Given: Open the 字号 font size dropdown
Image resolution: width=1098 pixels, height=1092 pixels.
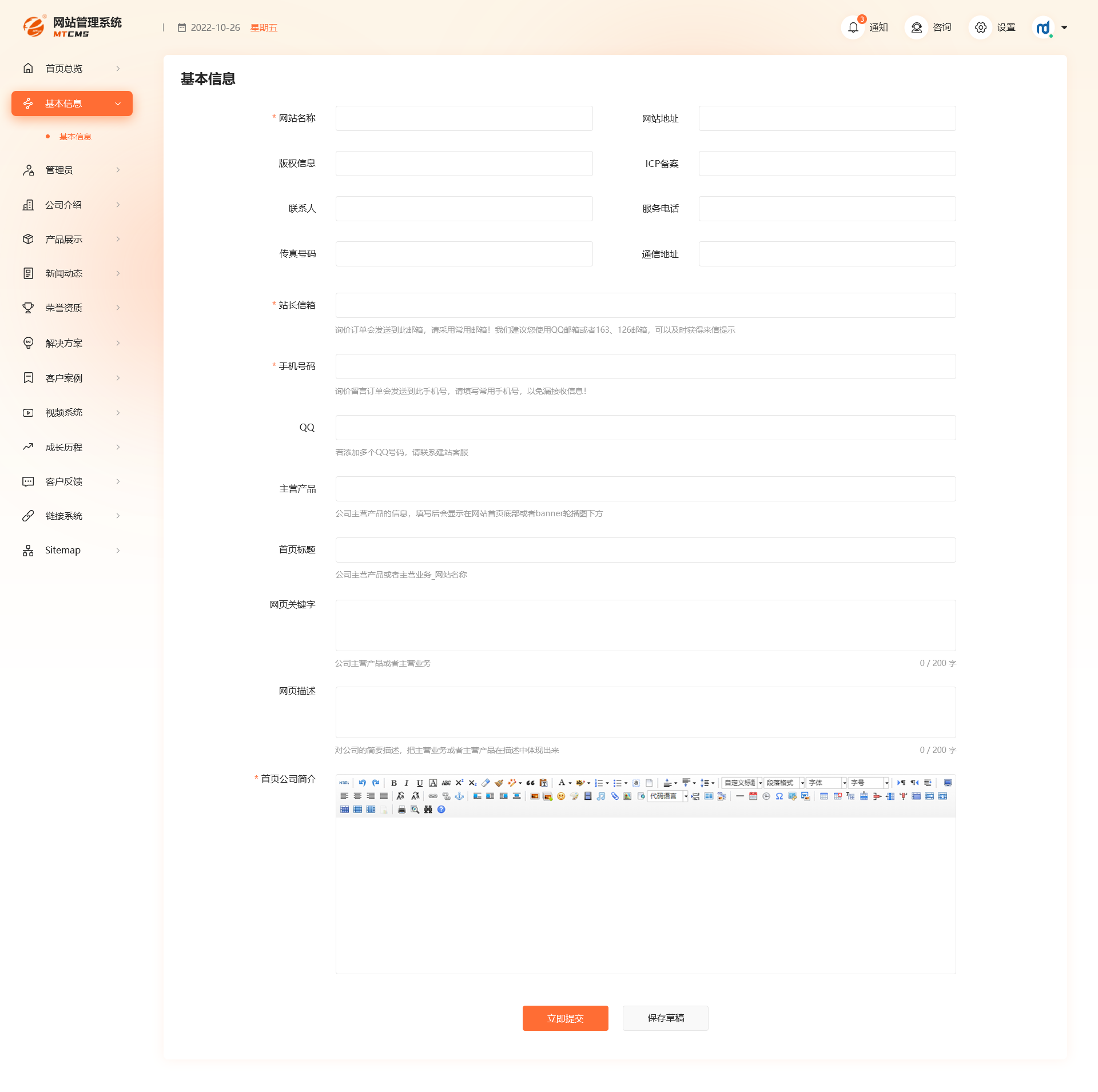Looking at the screenshot, I should click(x=869, y=783).
